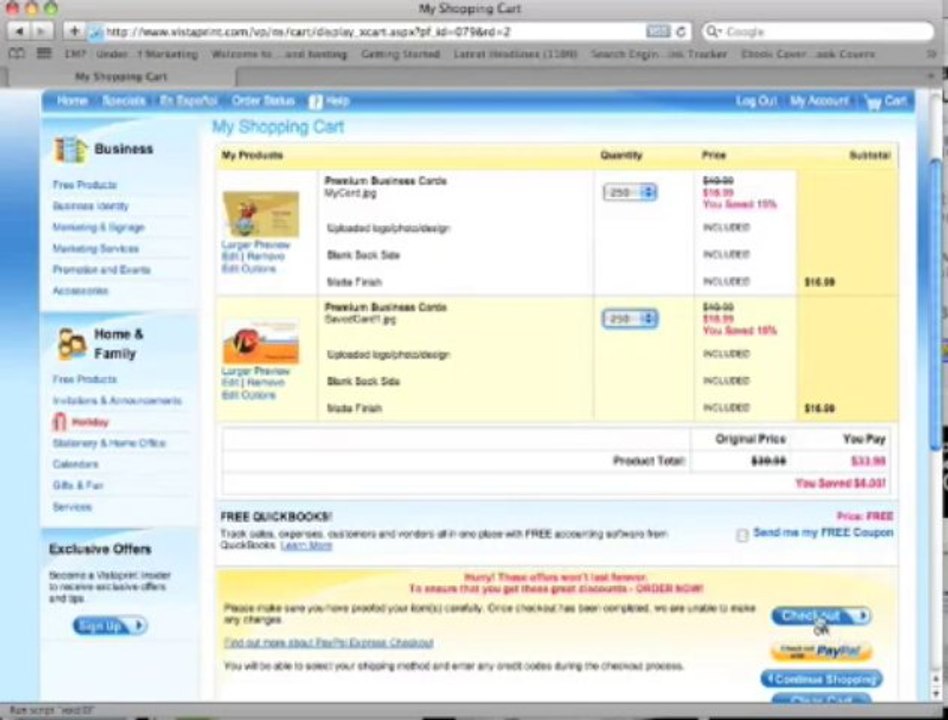Click Edit Options for the first business card
The image size is (948, 720).
click(248, 269)
